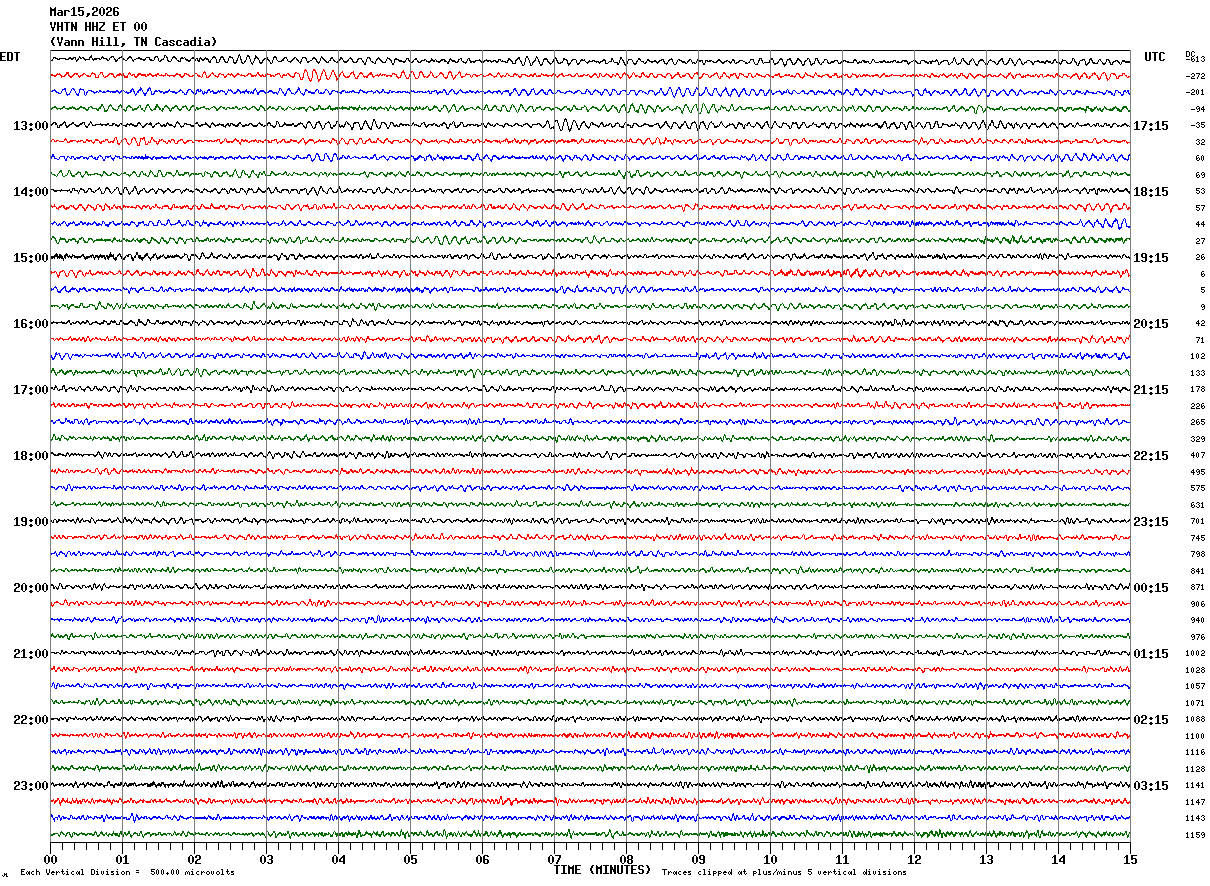Click the 20:00 EDT row label
This screenshot has height=886, width=1210.
point(30,588)
